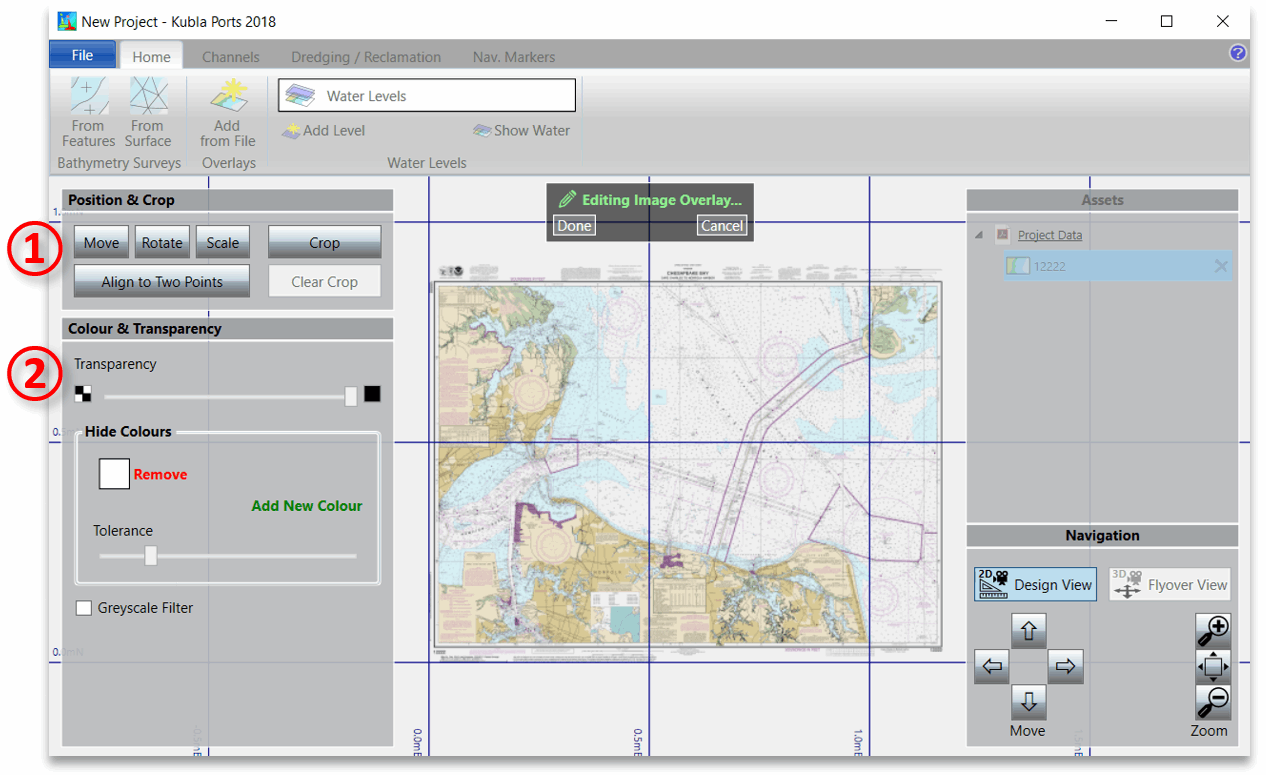Image resolution: width=1266 pixels, height=775 pixels.
Task: Click the help question mark icon
Action: [1238, 53]
